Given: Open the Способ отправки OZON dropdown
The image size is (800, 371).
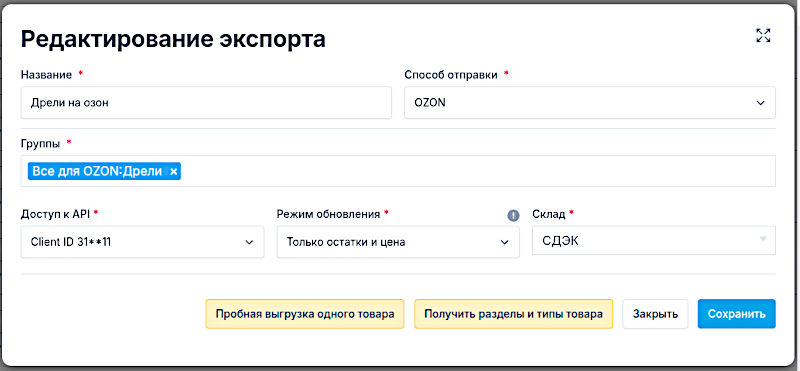Looking at the screenshot, I should (x=590, y=103).
